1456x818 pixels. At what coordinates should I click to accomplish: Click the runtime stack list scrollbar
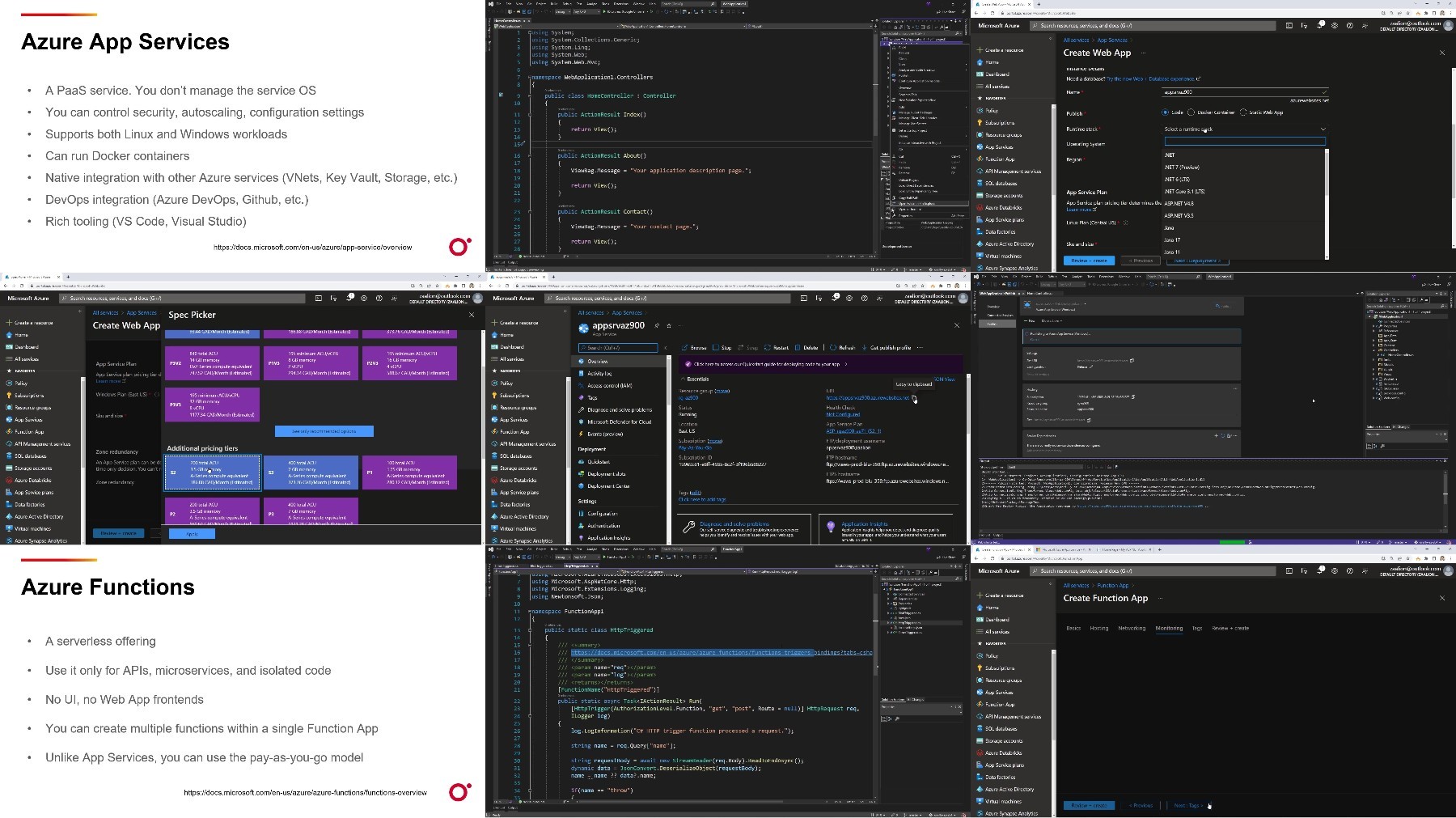(1327, 202)
